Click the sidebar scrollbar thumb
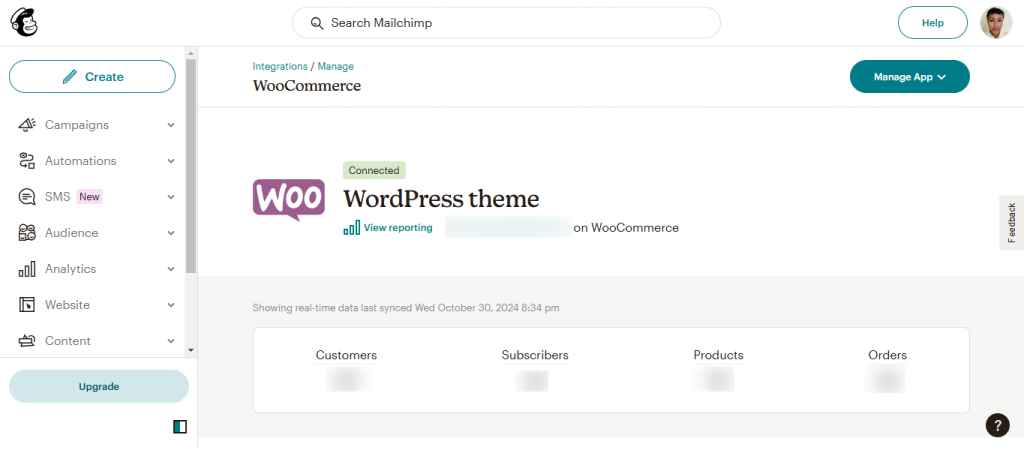The width and height of the screenshot is (1024, 471). pos(191,166)
